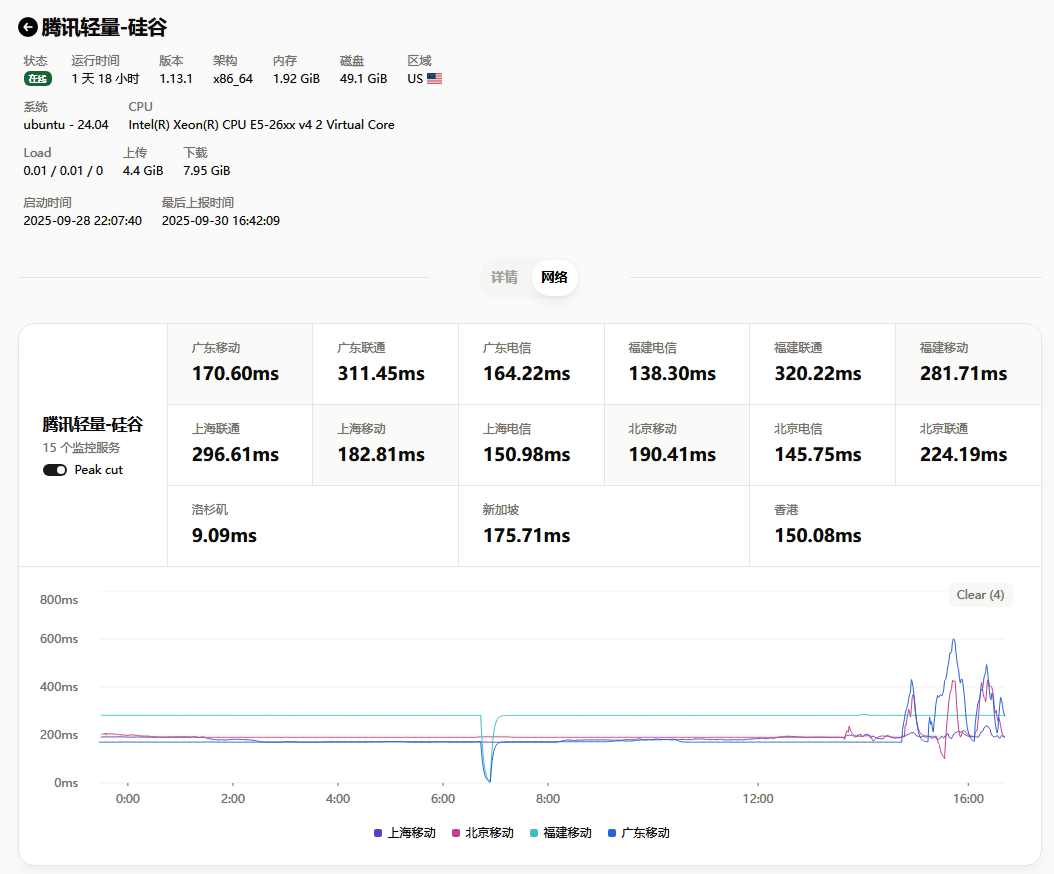Viewport: 1054px width, 874px height.
Task: Select the 洛杉矶 latency card
Action: tap(312, 525)
